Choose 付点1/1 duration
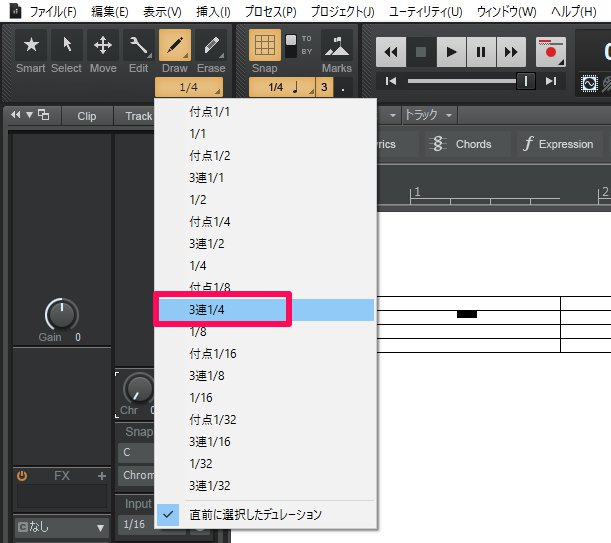This screenshot has width=611, height=543. [265, 112]
